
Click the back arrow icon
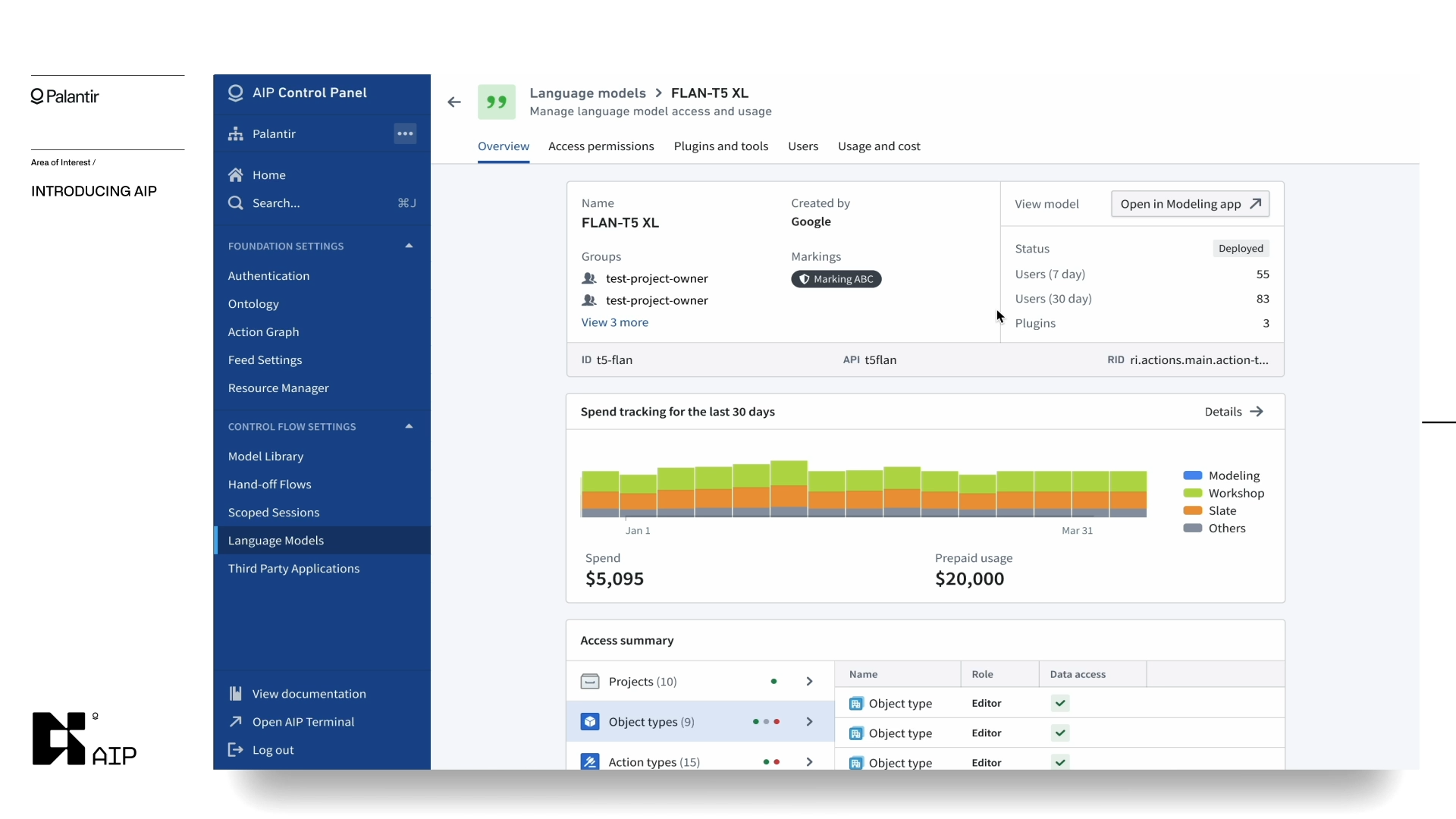[454, 102]
